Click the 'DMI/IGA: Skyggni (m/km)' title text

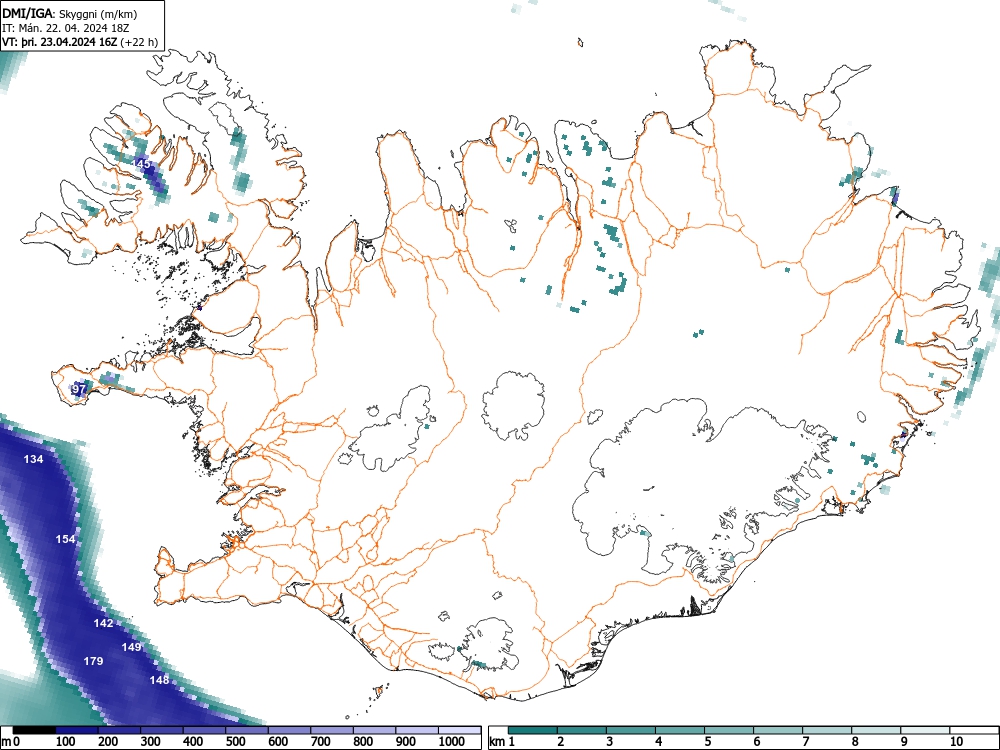click(70, 13)
